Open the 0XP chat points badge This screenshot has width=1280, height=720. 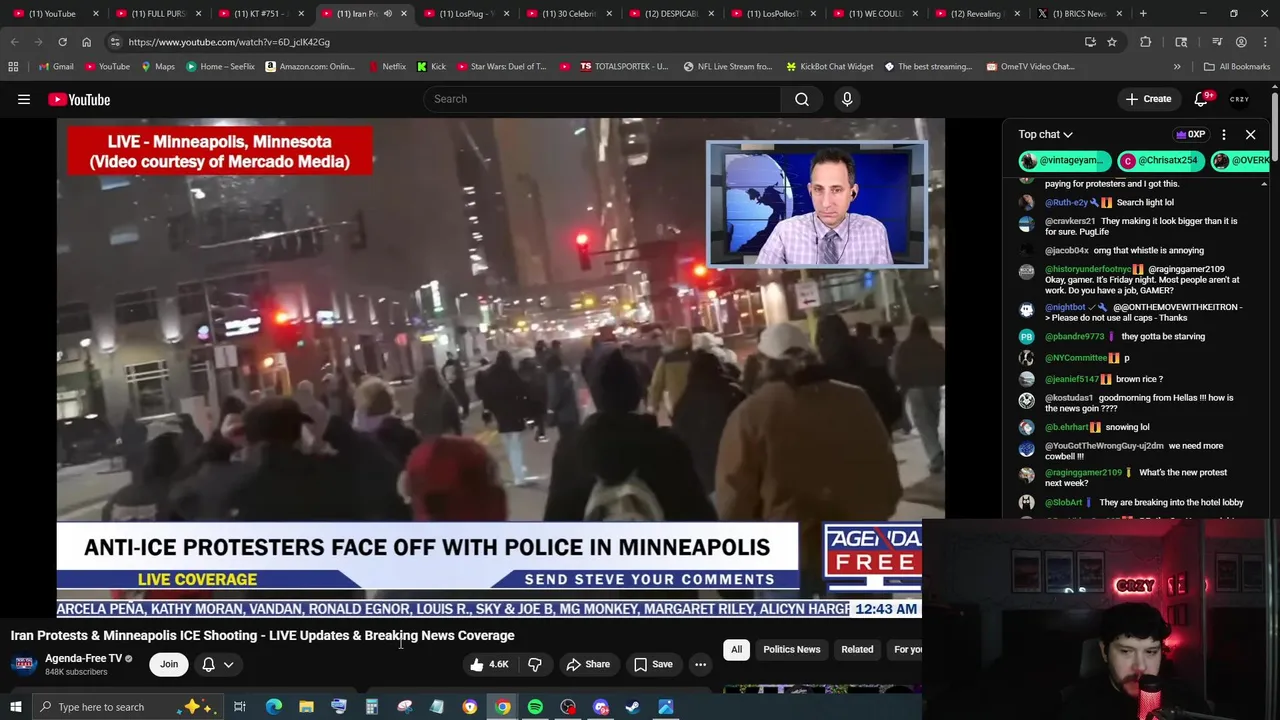point(1190,134)
